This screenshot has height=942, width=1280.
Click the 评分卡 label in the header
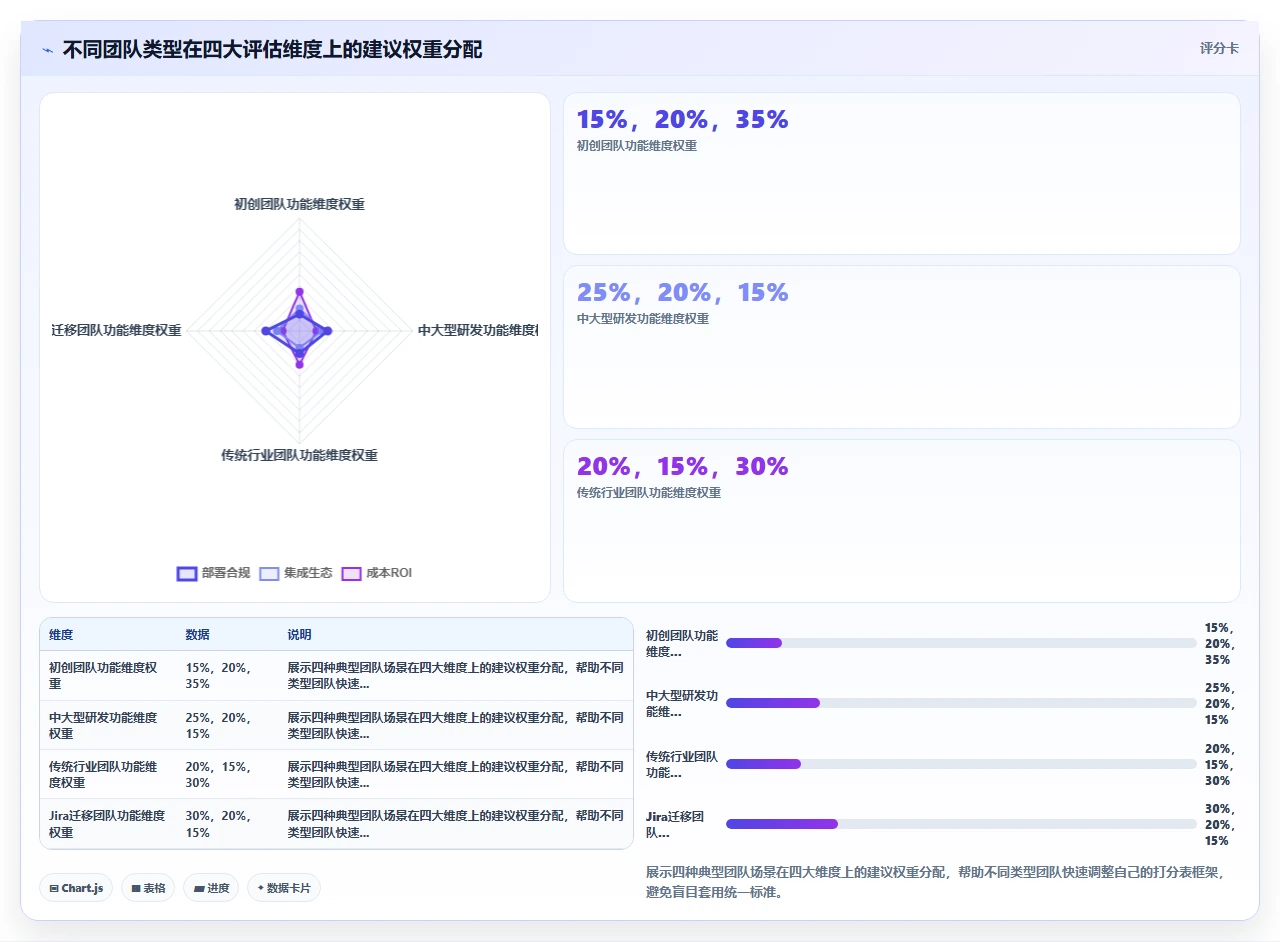pos(1219,48)
